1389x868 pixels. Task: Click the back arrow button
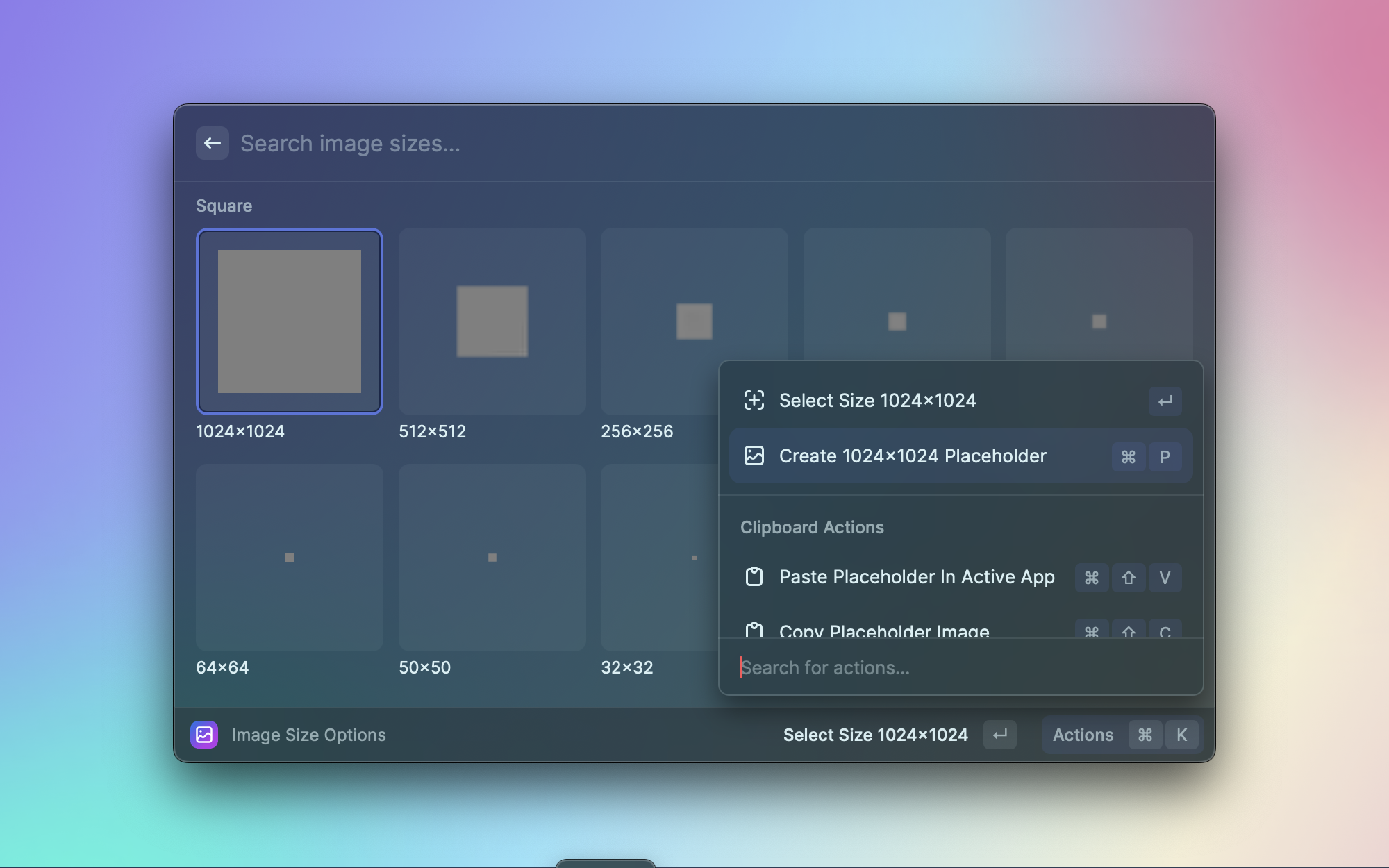[x=213, y=143]
